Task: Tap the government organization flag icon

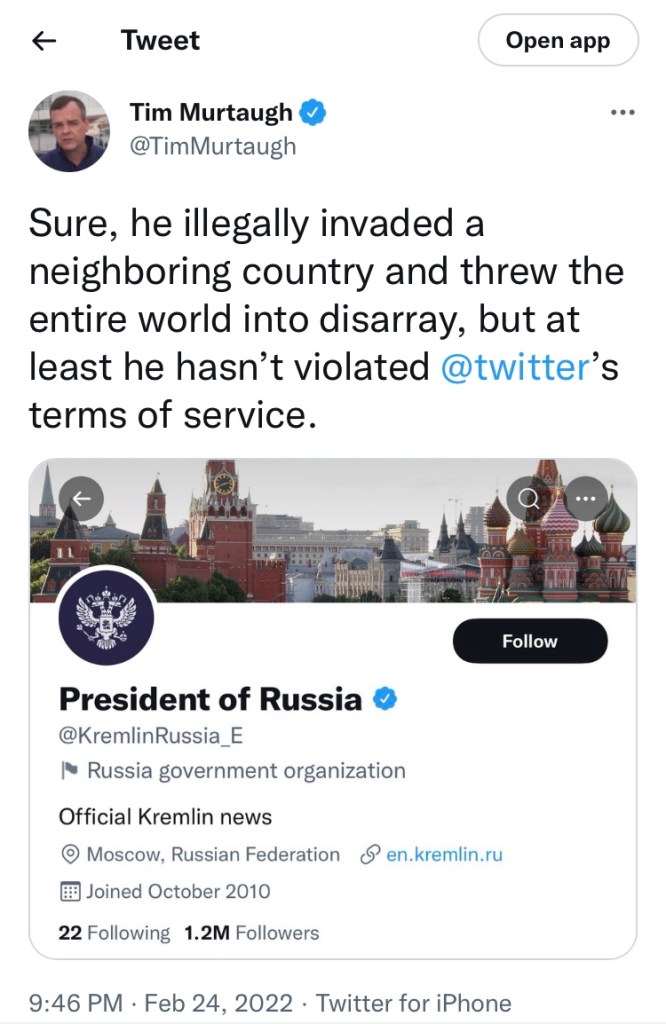Action: pyautogui.click(x=69, y=771)
